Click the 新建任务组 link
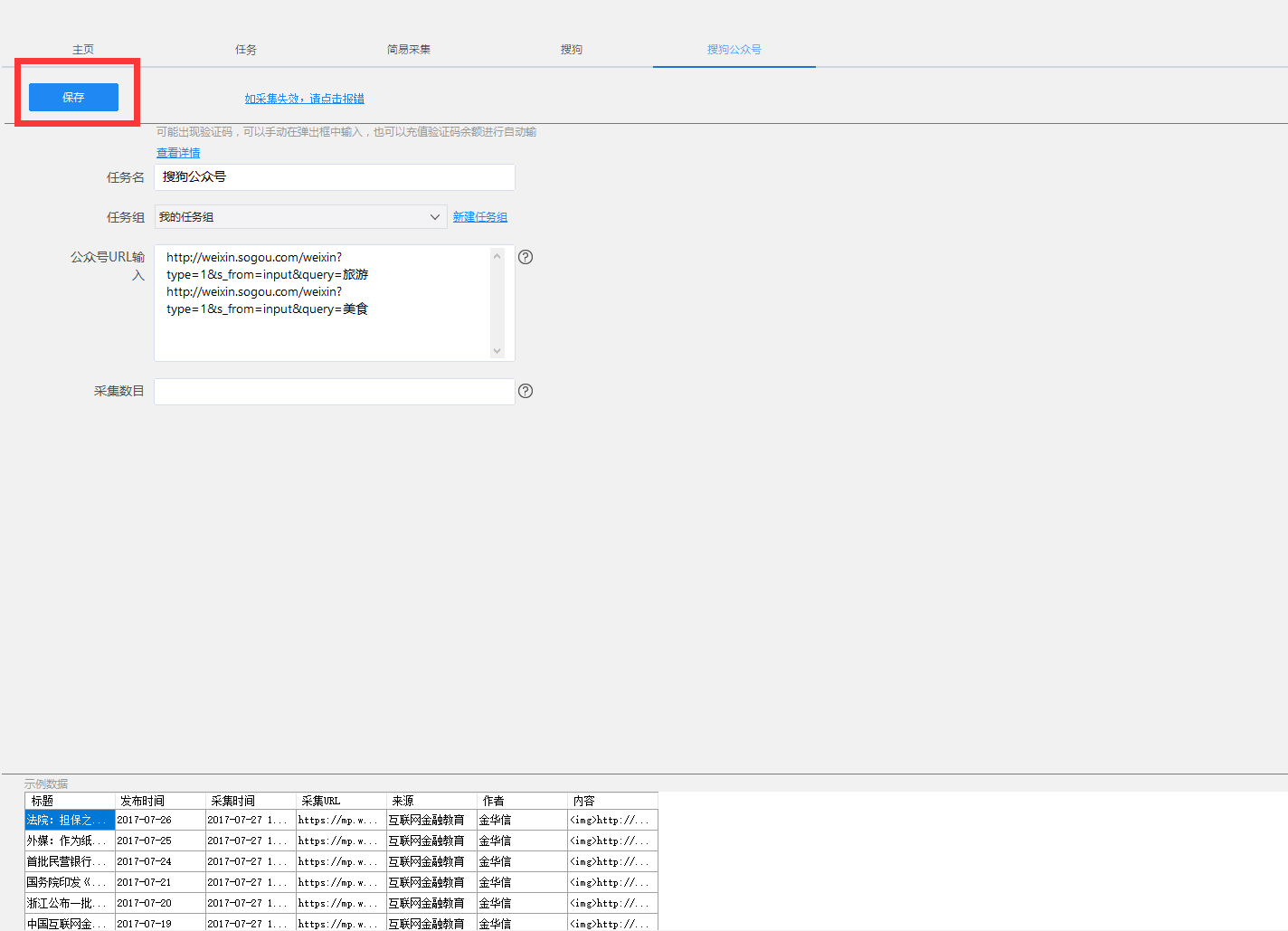This screenshot has width=1288, height=931. tap(480, 217)
